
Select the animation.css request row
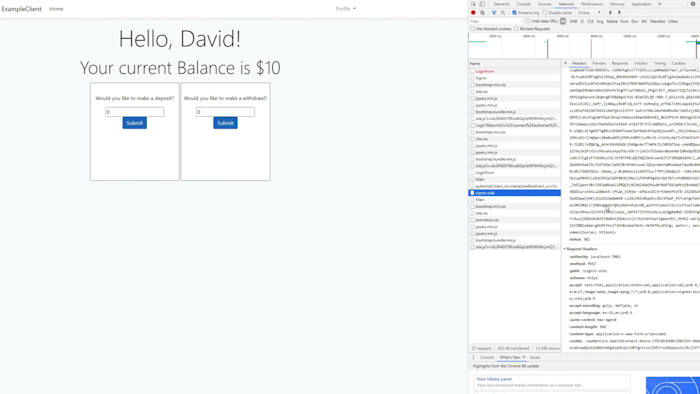tap(515, 220)
